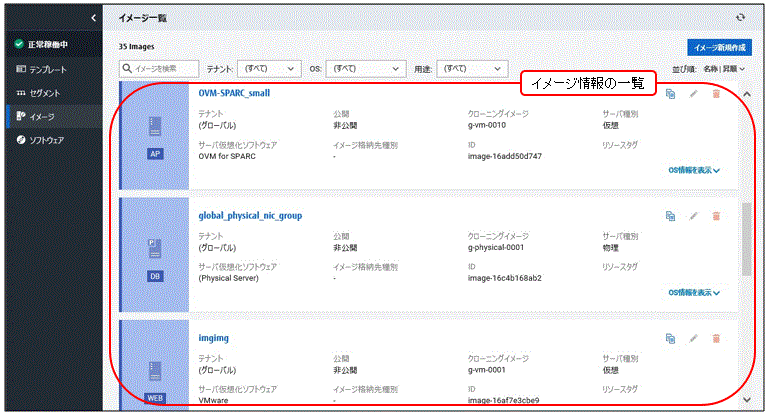Click the physical server icon on the global_physical_nic_group card
The width and height of the screenshot is (770, 417).
pos(155,249)
